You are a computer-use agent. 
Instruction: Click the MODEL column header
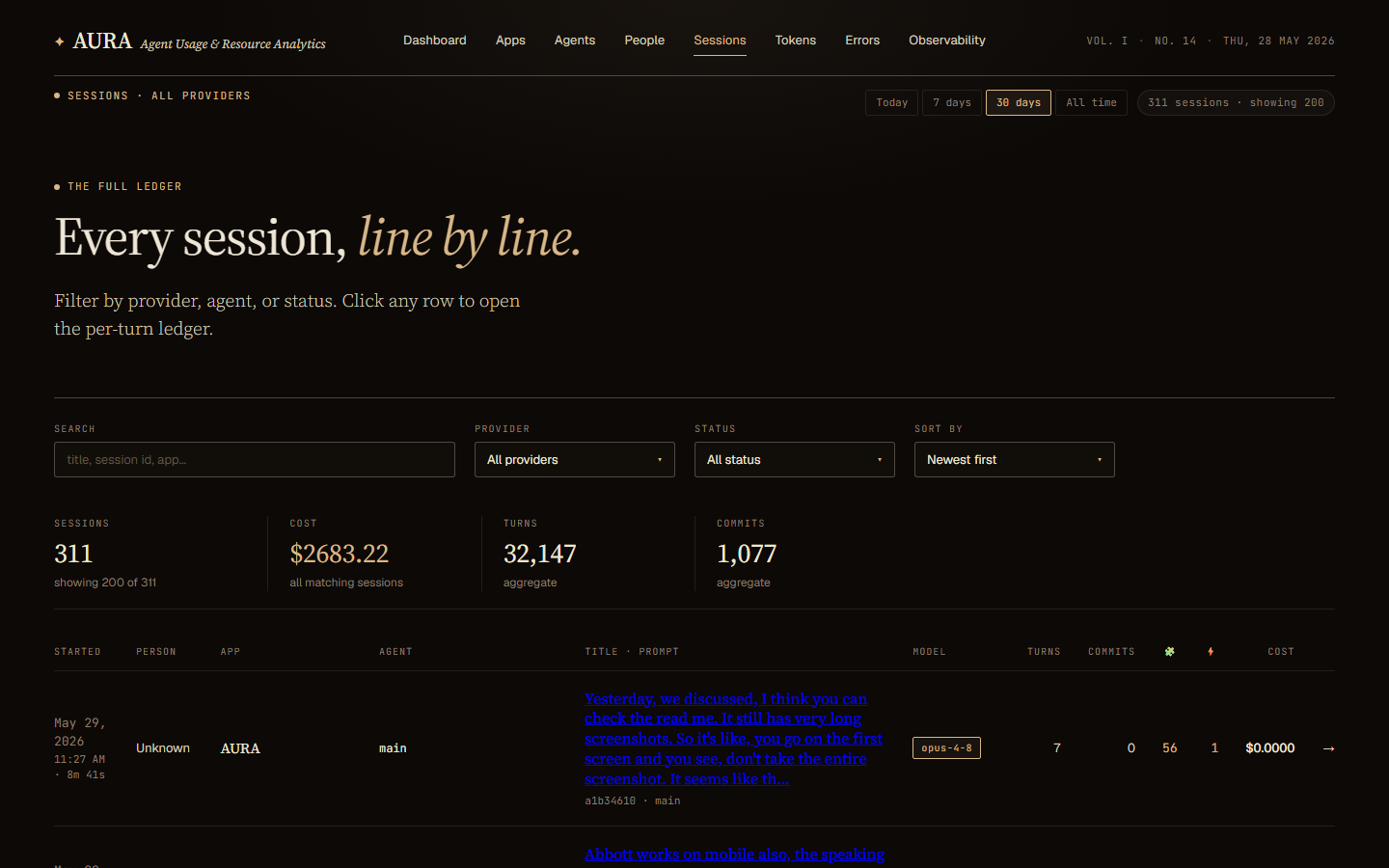[929, 652]
